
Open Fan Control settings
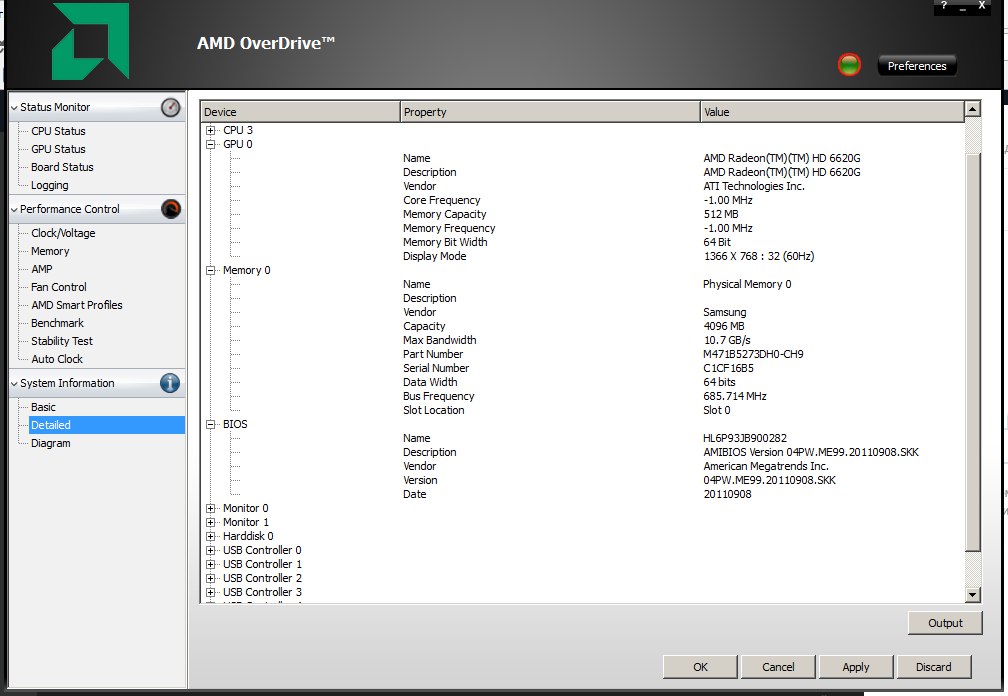pyautogui.click(x=58, y=287)
